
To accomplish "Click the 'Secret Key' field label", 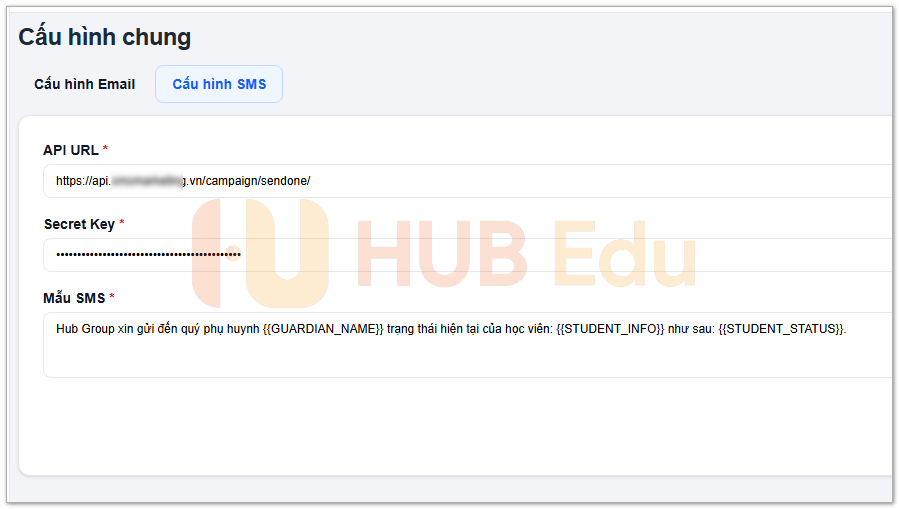I will point(80,224).
